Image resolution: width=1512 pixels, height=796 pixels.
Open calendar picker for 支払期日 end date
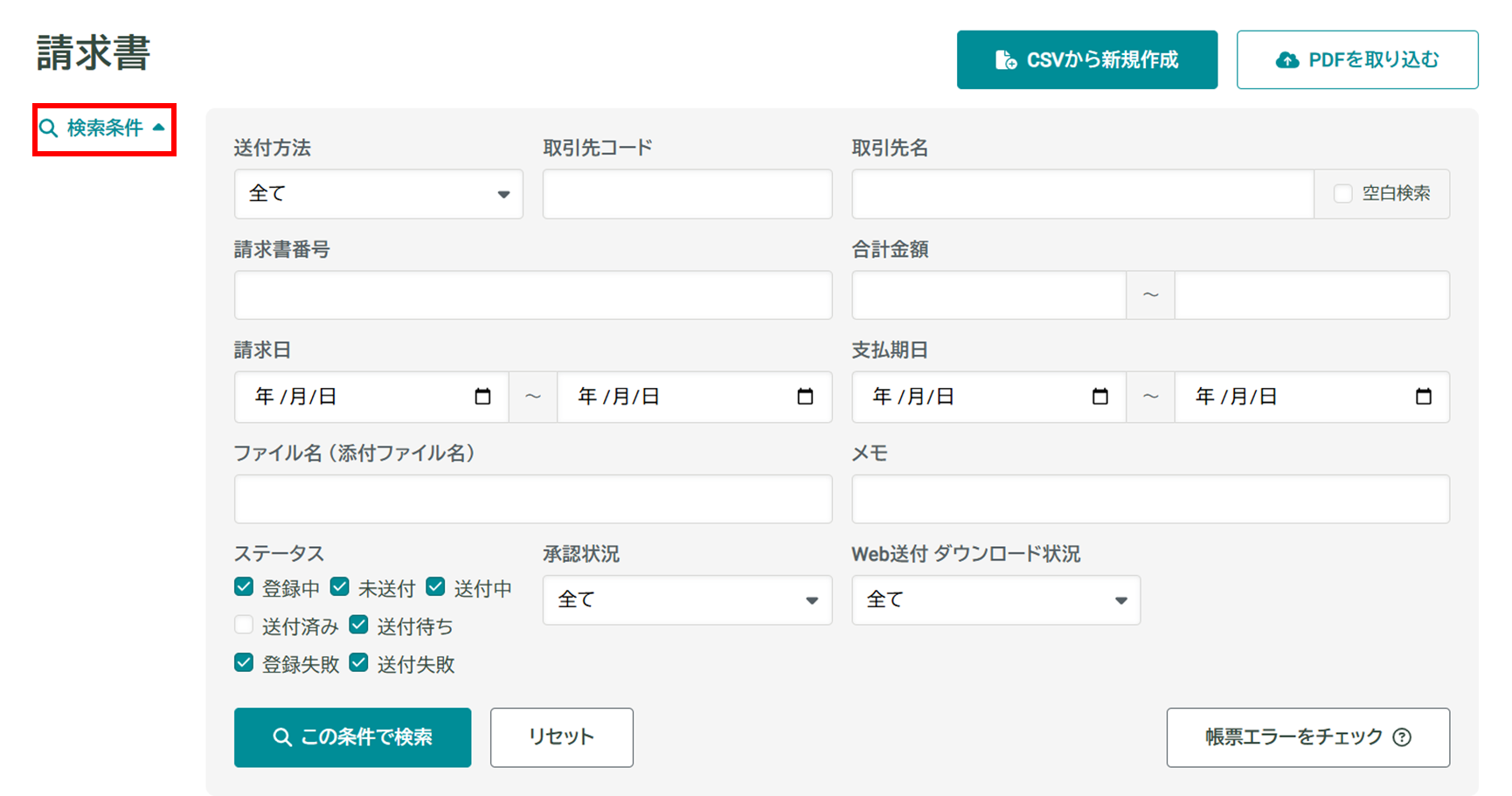pyautogui.click(x=1423, y=397)
